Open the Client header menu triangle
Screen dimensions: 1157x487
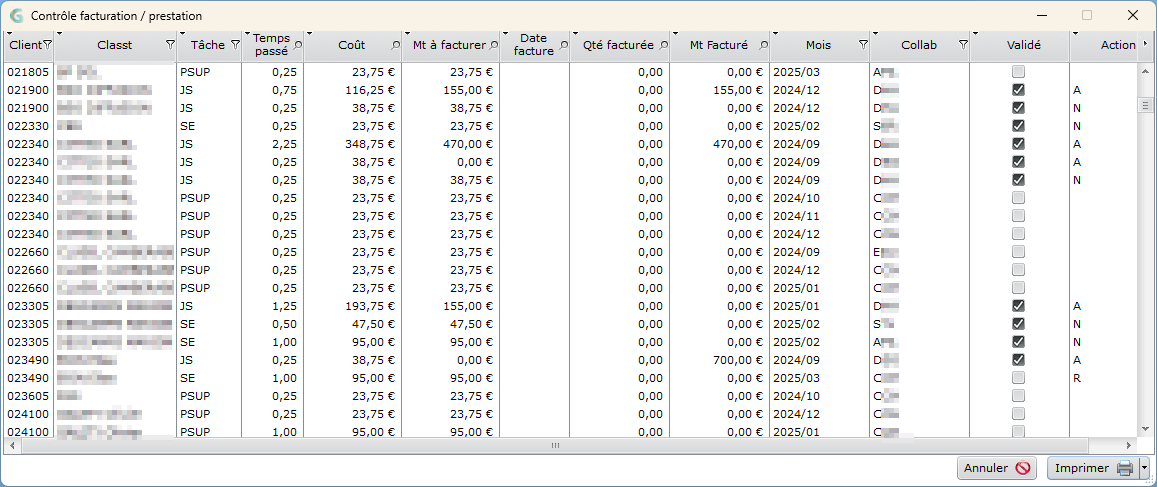10,34
